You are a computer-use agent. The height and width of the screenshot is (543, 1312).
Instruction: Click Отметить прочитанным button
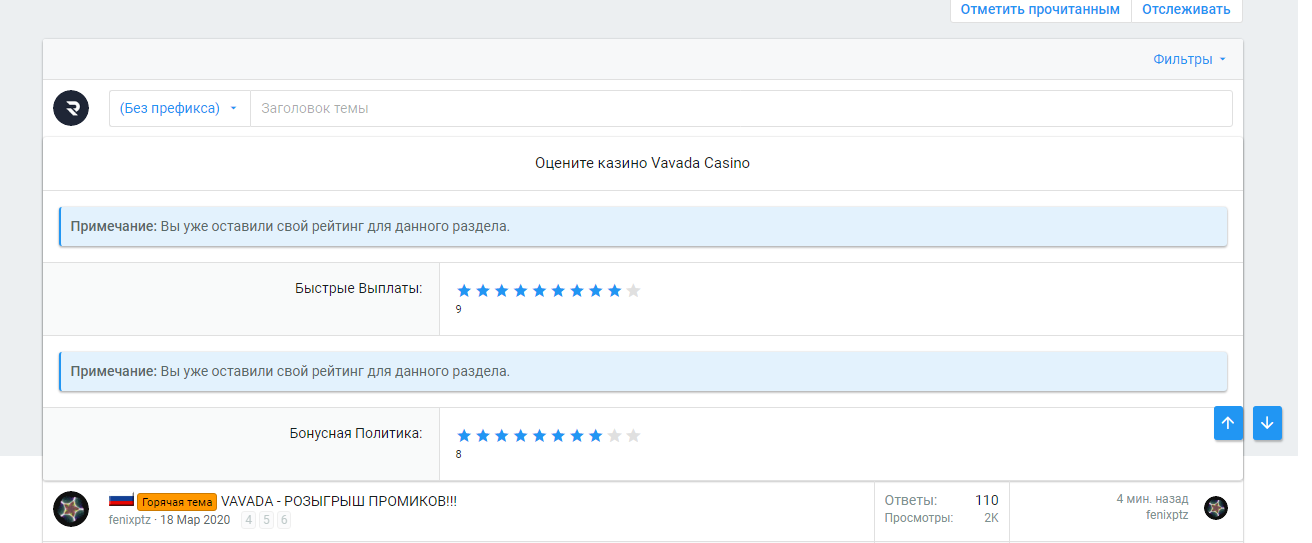[x=1040, y=9]
